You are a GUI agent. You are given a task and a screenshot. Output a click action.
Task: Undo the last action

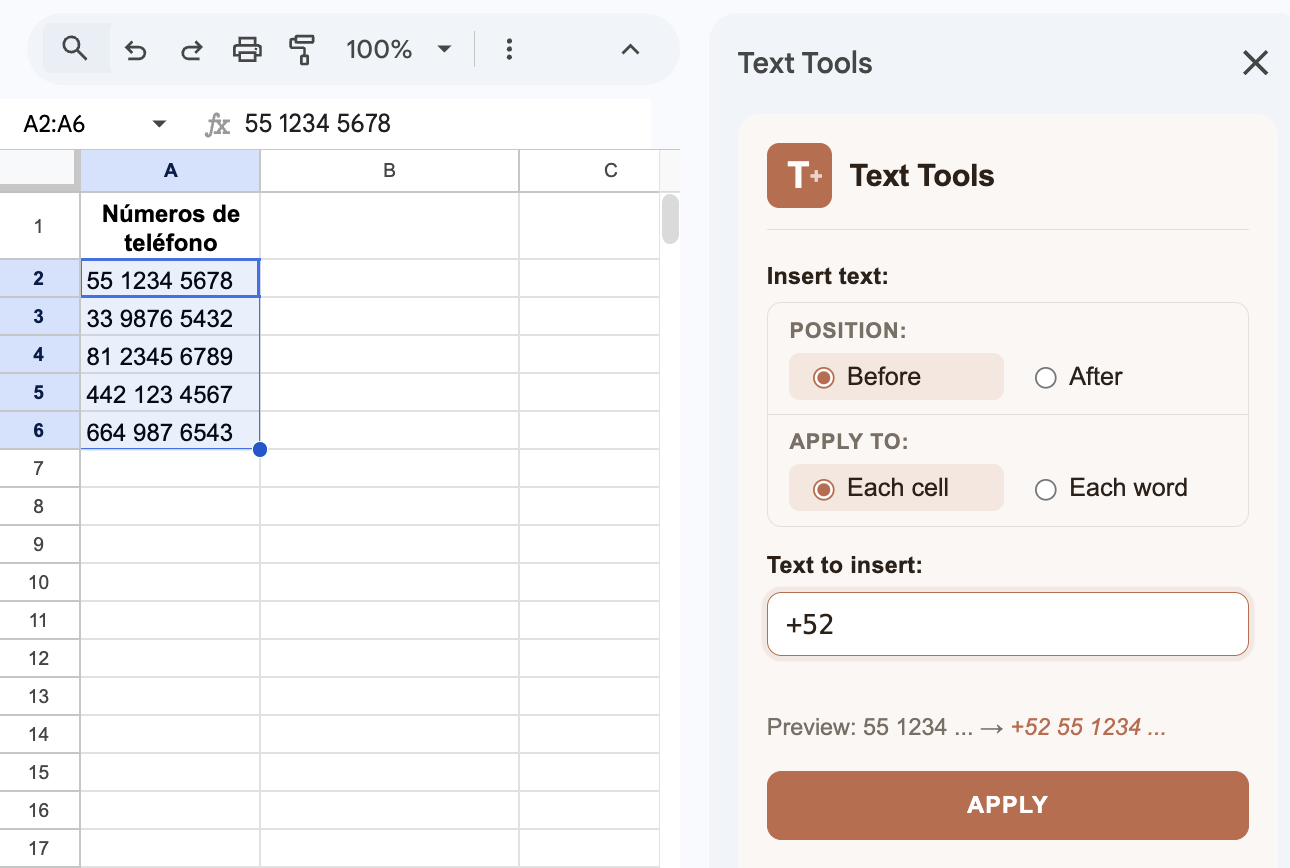(135, 48)
